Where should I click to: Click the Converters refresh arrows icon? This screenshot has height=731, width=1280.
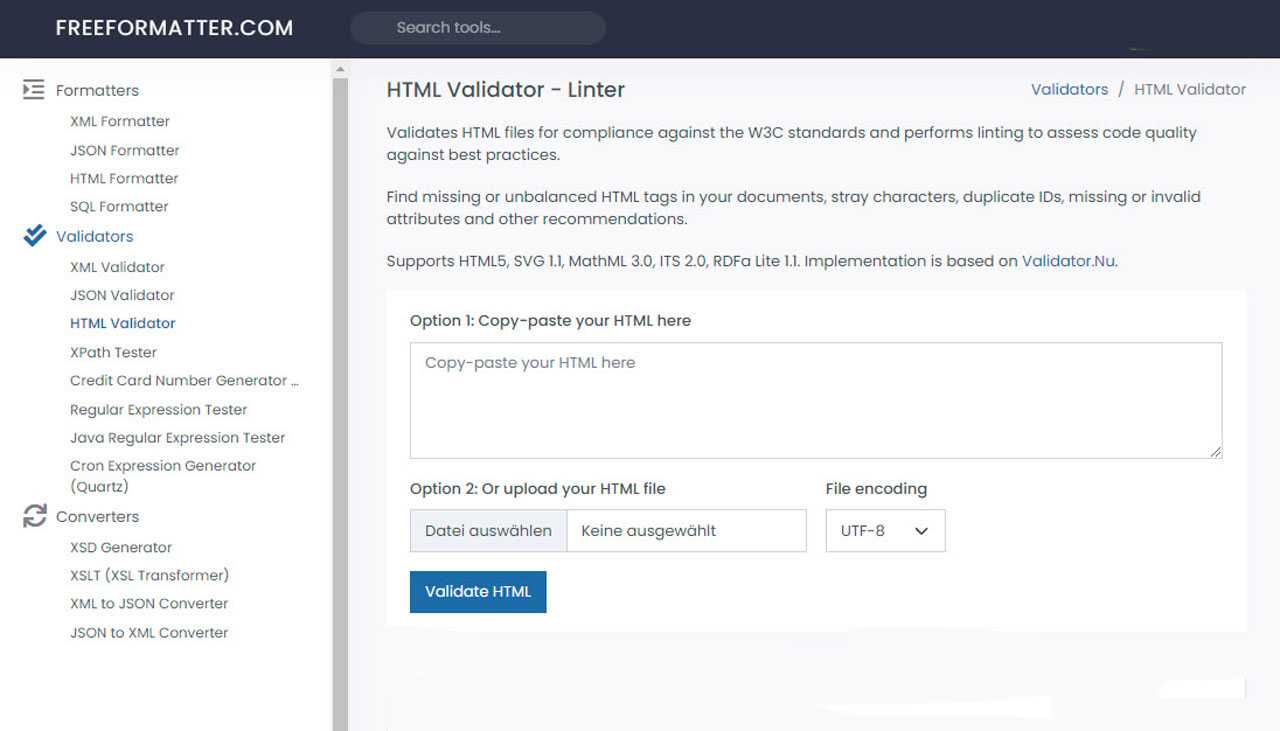click(34, 516)
